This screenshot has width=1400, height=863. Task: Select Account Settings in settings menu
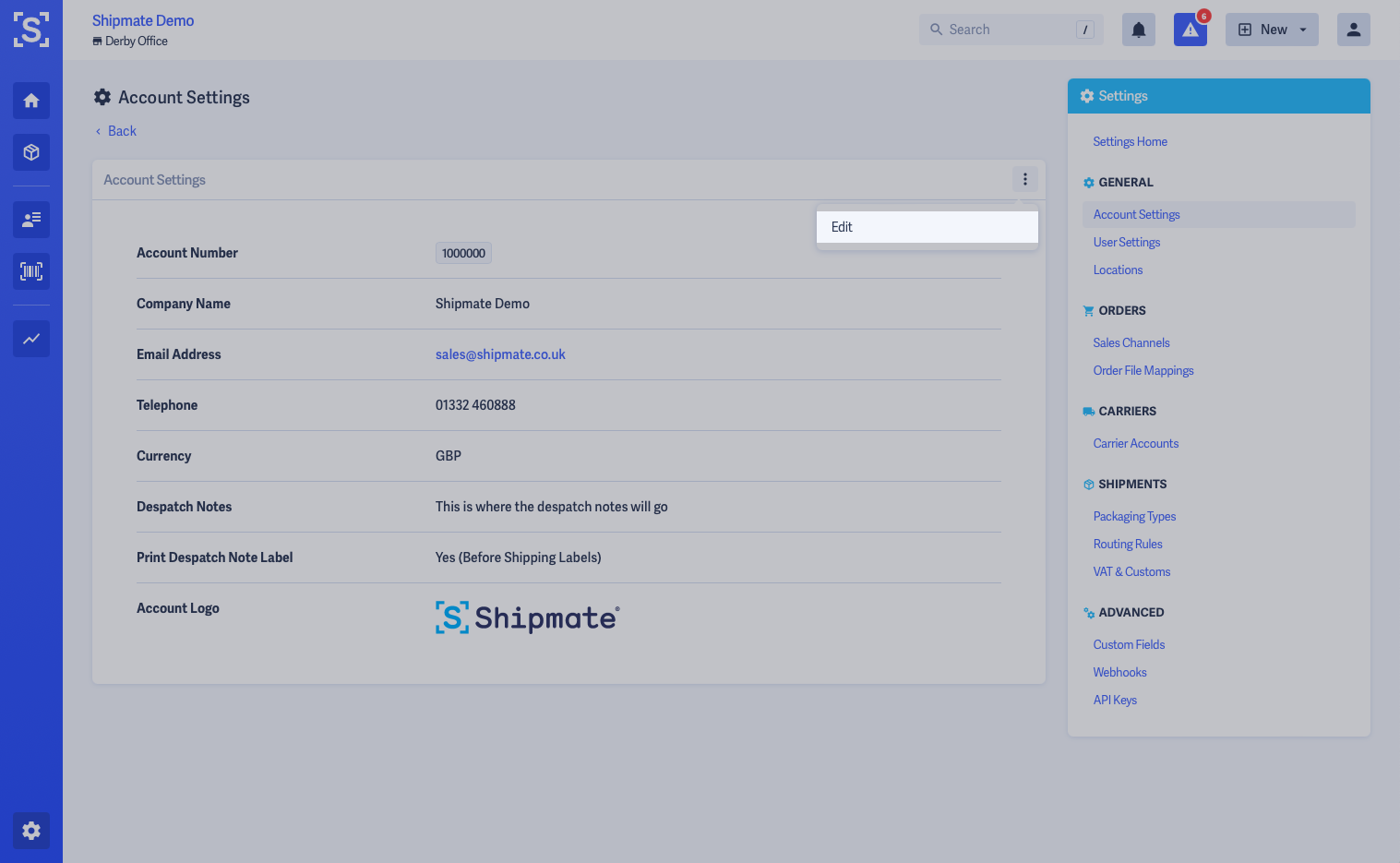[x=1218, y=214]
